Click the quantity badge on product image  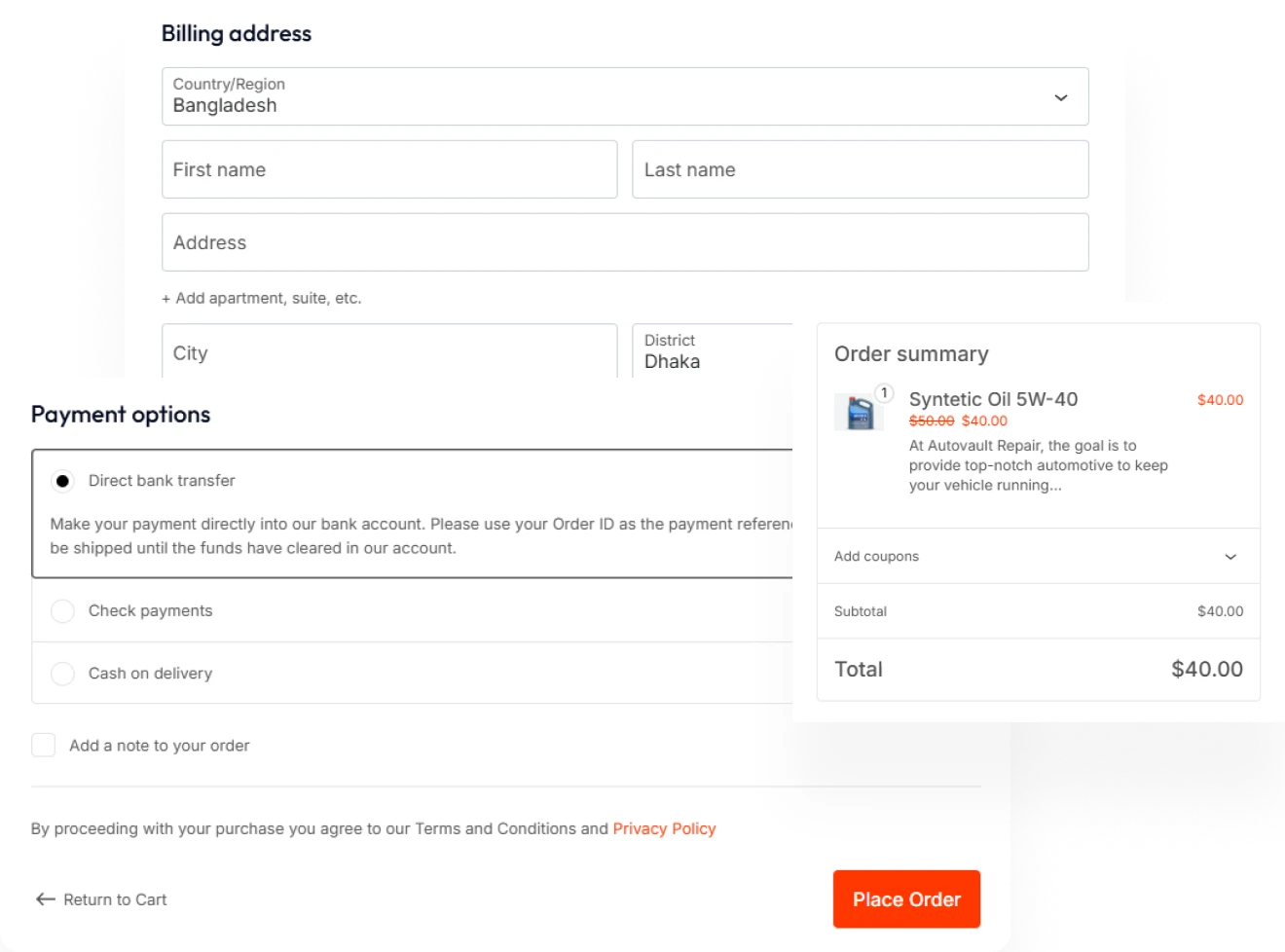pyautogui.click(x=884, y=393)
